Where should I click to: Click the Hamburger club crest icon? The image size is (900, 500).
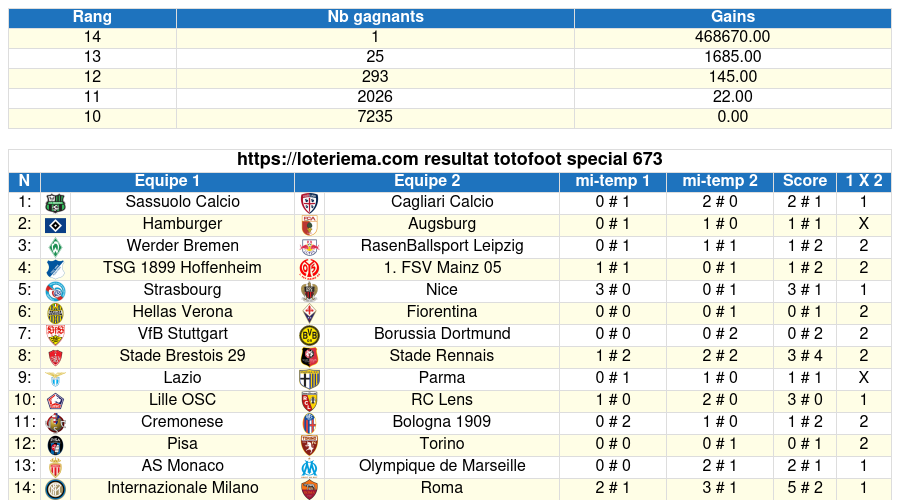coord(56,225)
